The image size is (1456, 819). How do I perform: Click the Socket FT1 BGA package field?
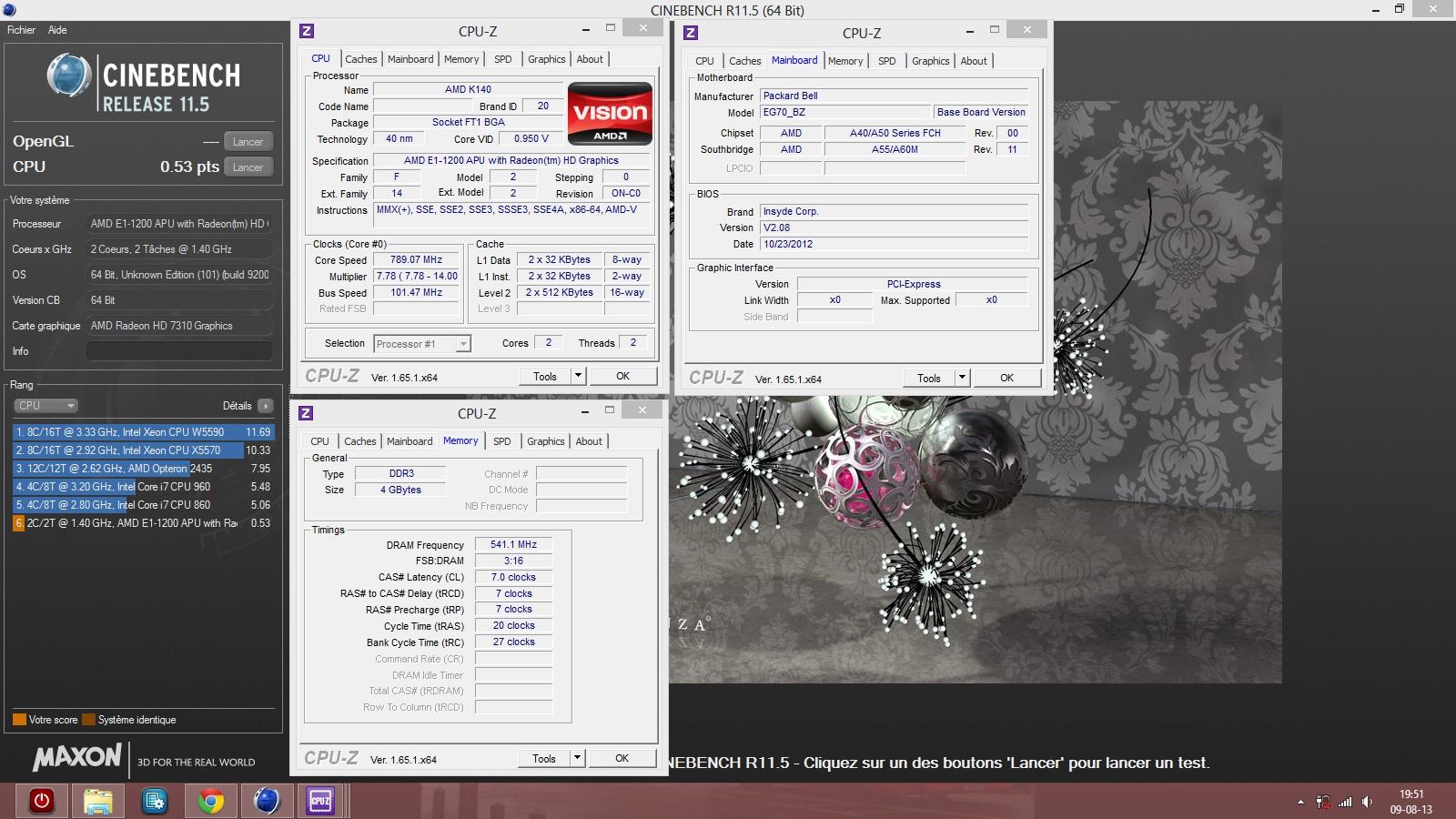point(468,122)
